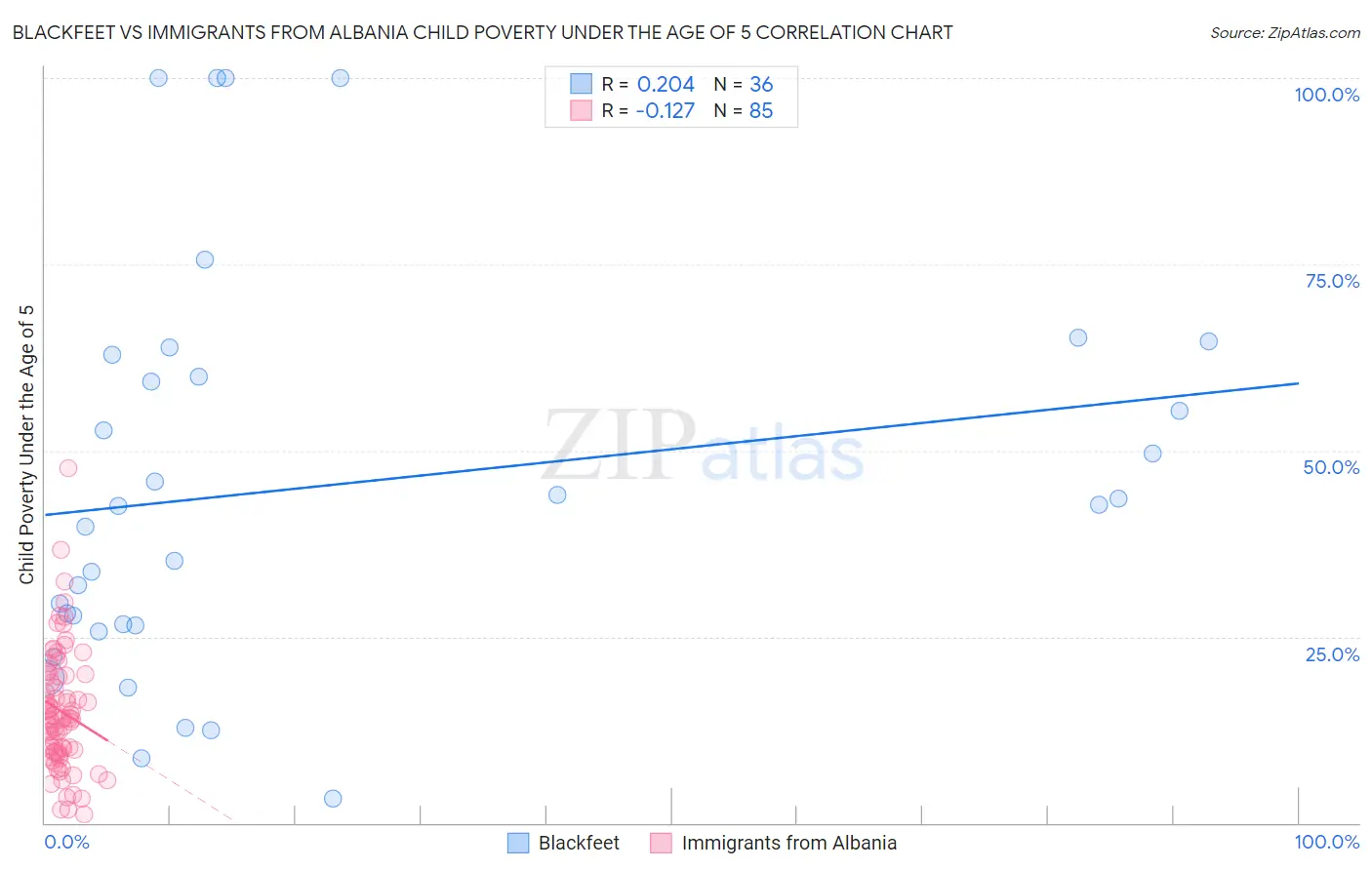This screenshot has width=1372, height=870.
Task: Click the 50.0% y-axis label
Action: point(1331,467)
